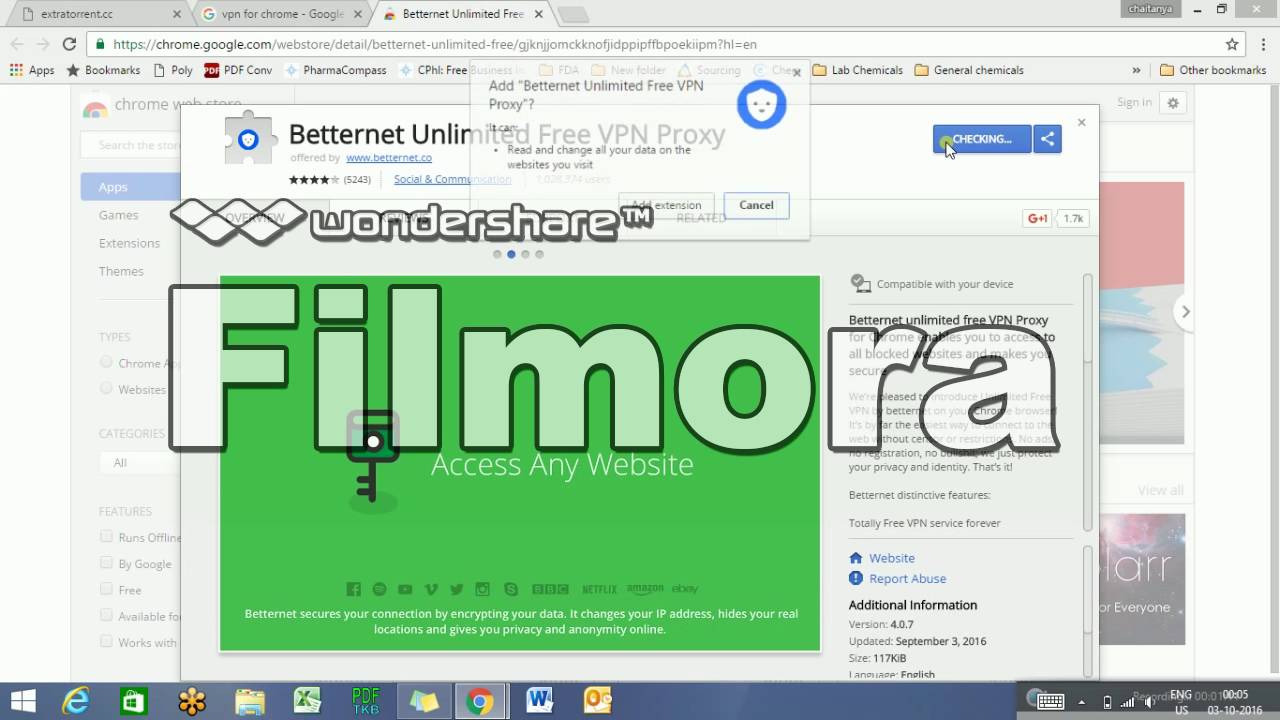Open Excel from the taskbar

tap(307, 701)
